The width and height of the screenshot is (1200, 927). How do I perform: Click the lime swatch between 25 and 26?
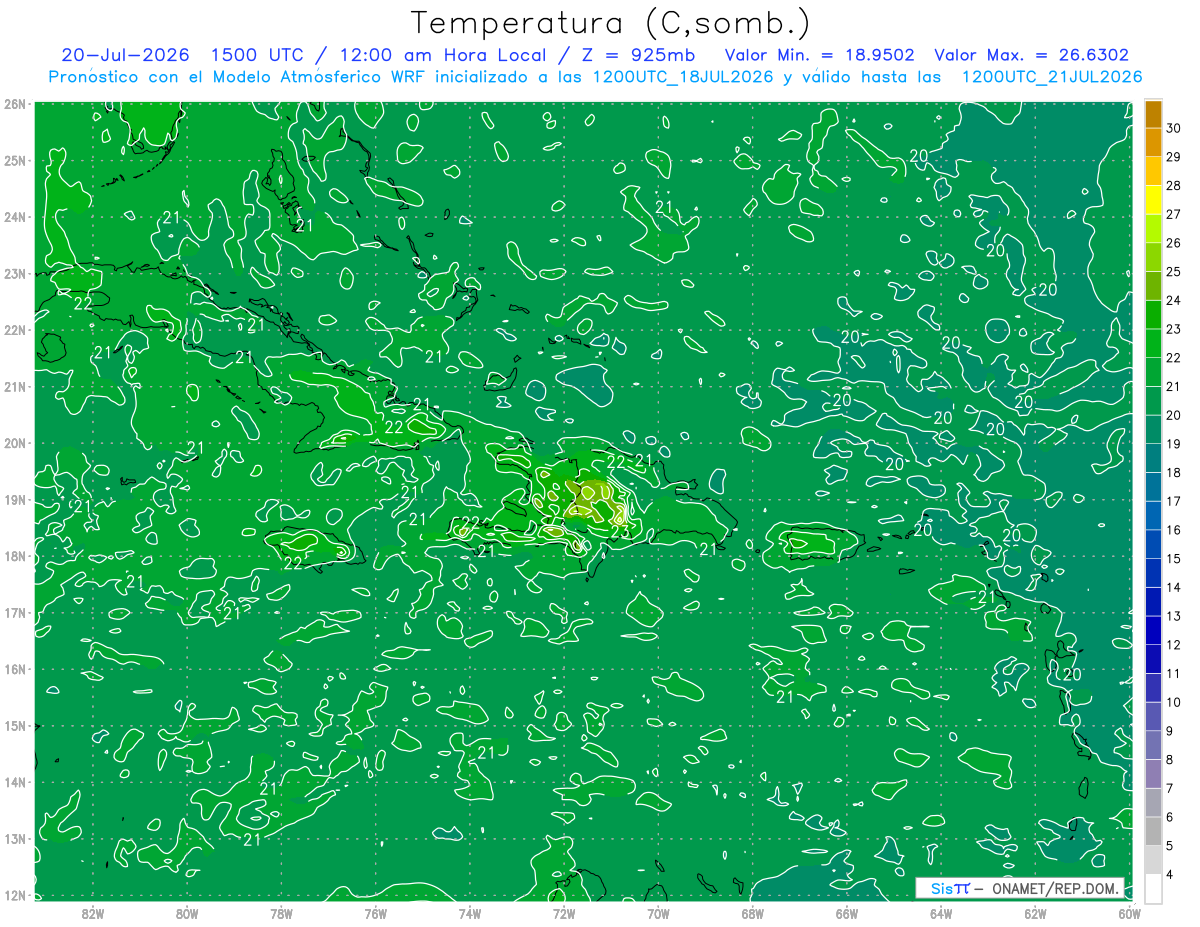(1153, 257)
